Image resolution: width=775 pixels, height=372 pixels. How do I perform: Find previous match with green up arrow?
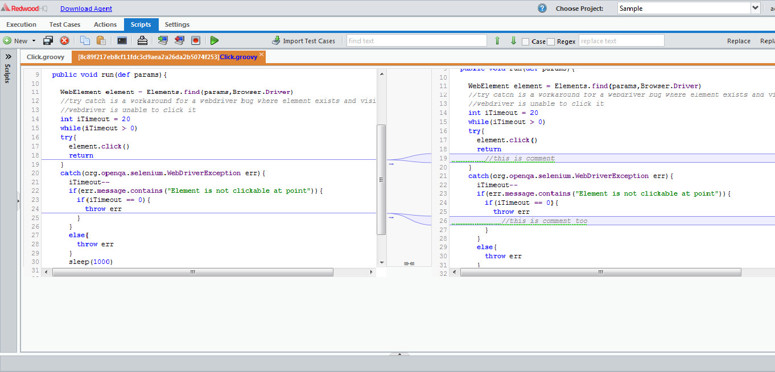point(497,41)
